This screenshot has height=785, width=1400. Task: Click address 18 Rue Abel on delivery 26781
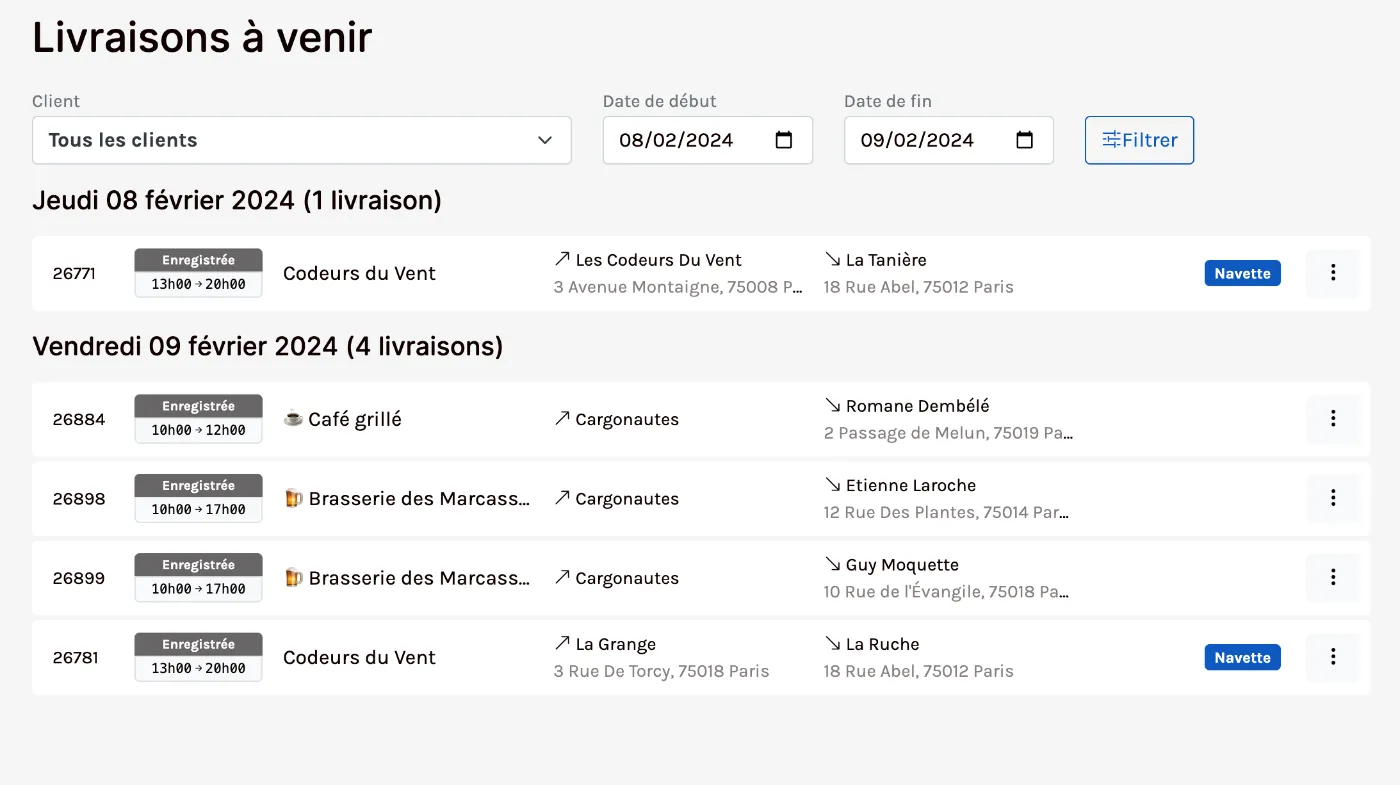click(918, 671)
